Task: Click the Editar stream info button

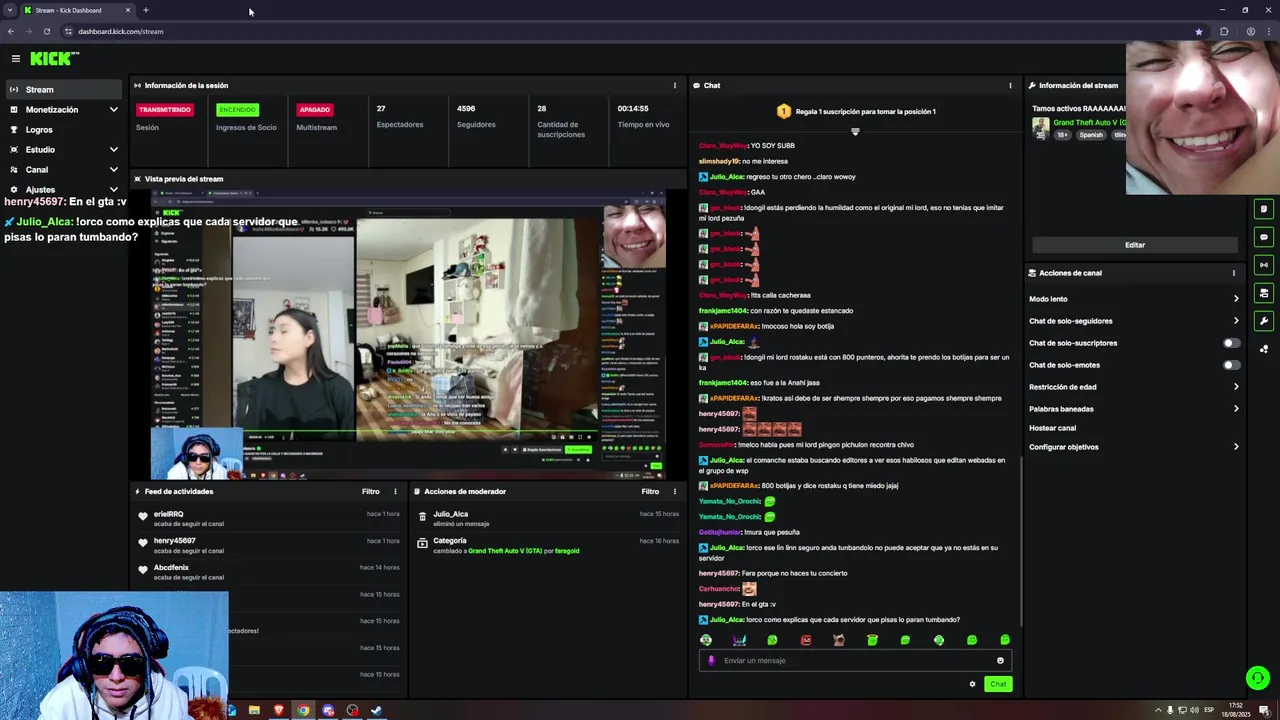Action: click(x=1134, y=244)
